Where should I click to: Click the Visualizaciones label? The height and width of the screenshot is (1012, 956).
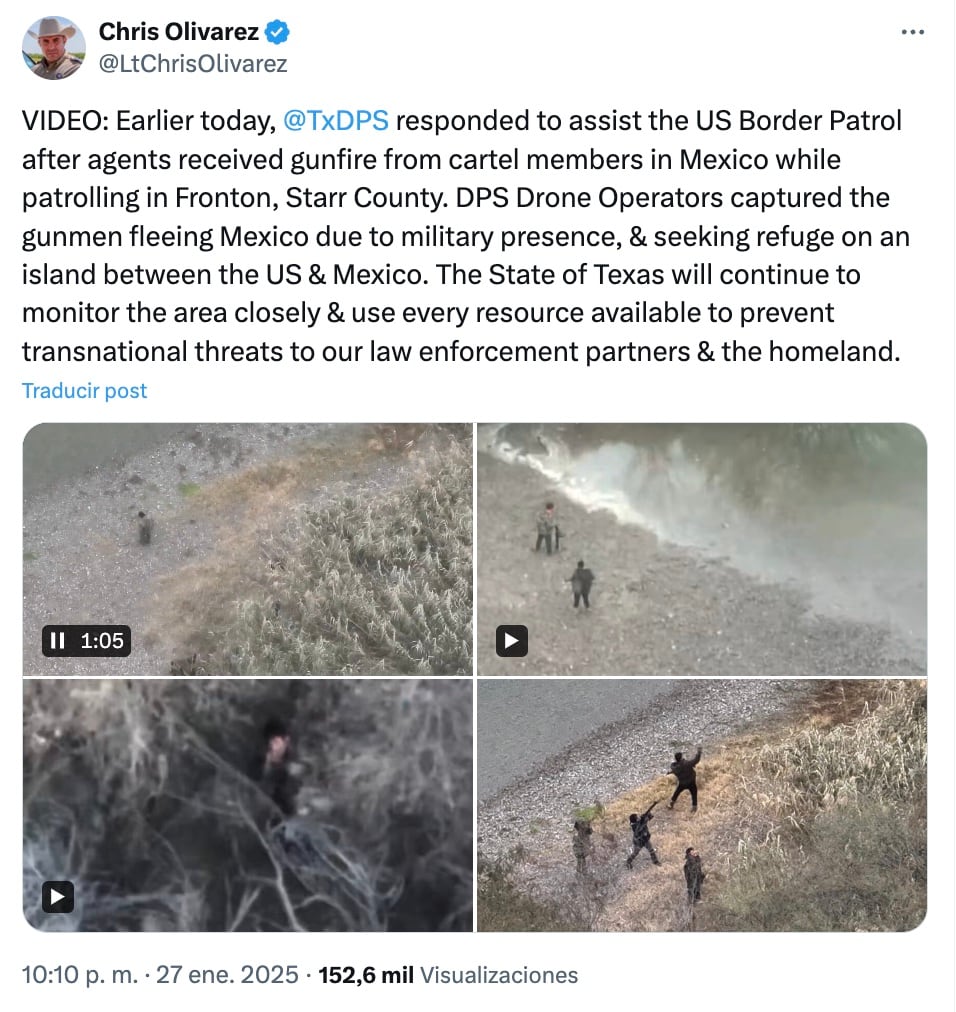[x=499, y=975]
